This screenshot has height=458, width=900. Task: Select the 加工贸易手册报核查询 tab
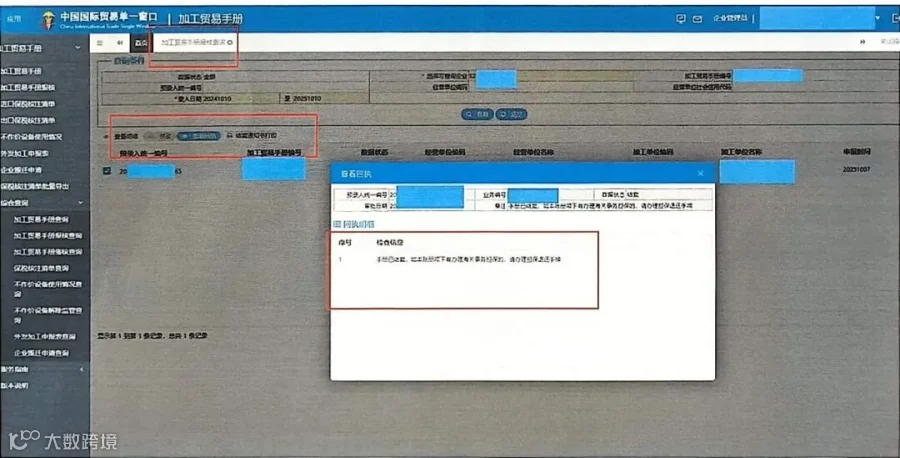click(193, 42)
